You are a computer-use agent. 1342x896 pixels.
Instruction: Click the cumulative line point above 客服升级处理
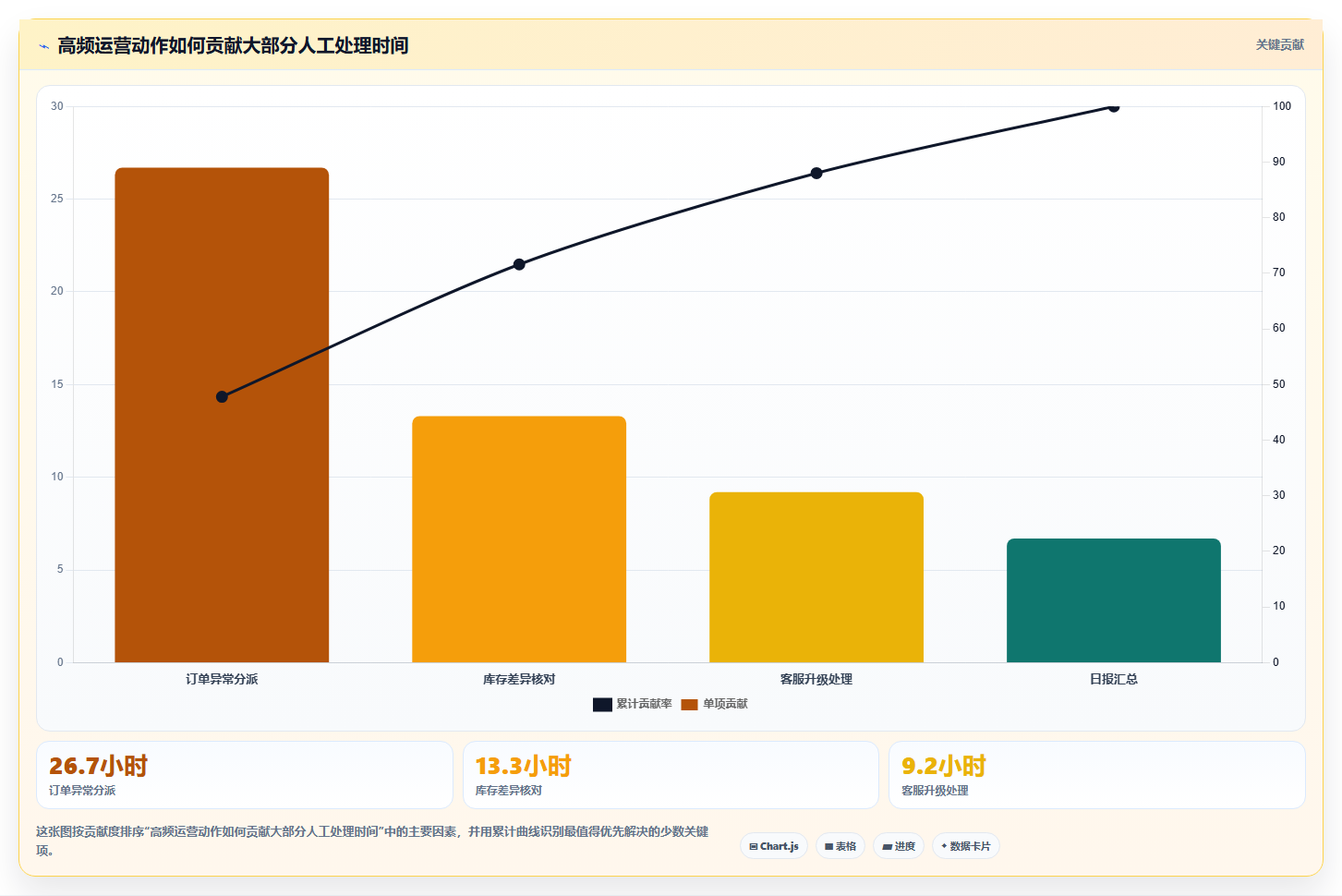point(816,173)
